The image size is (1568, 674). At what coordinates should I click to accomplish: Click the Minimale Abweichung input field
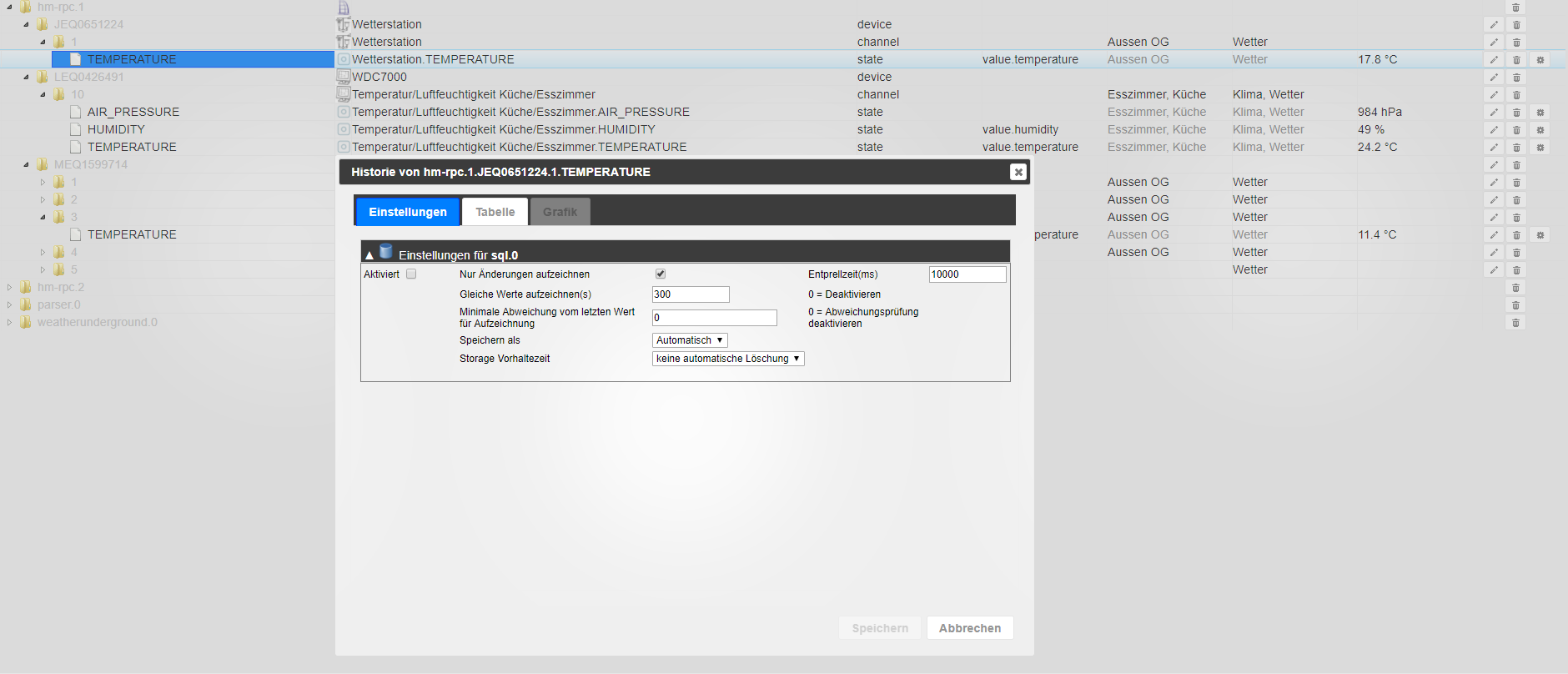(715, 318)
